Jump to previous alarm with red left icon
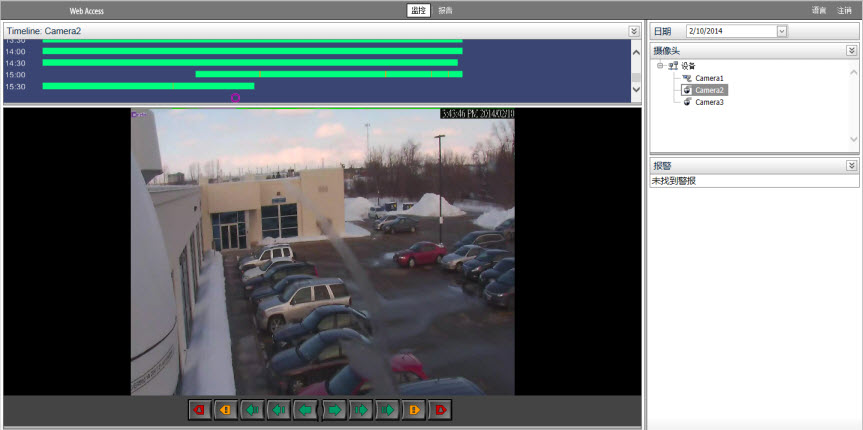The width and height of the screenshot is (863, 430). tap(200, 410)
